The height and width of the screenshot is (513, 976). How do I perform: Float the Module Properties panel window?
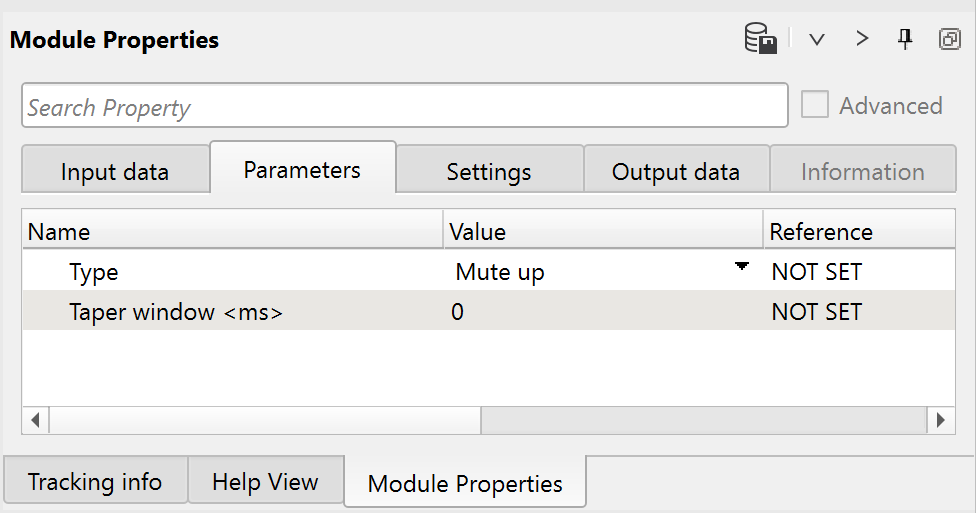coord(949,40)
